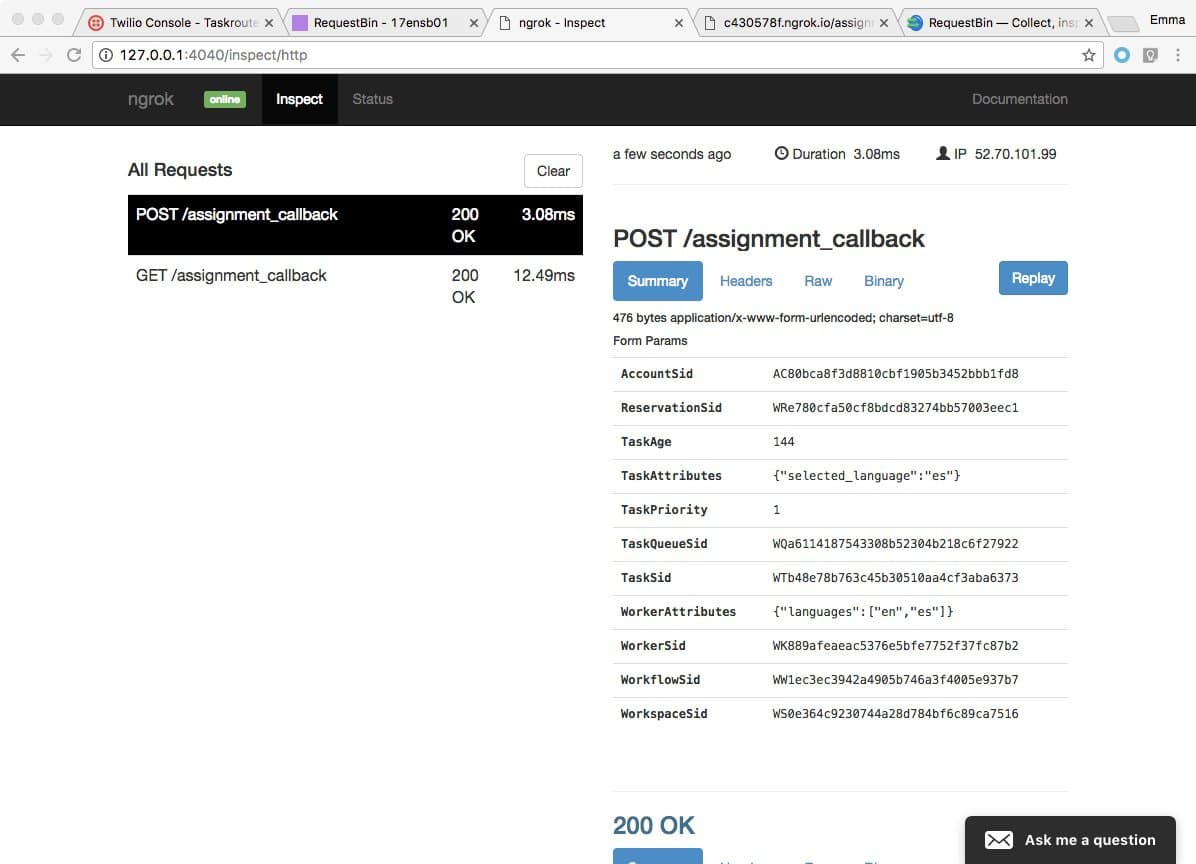Image resolution: width=1196 pixels, height=864 pixels.
Task: Open the browser back history arrow
Action: click(18, 56)
